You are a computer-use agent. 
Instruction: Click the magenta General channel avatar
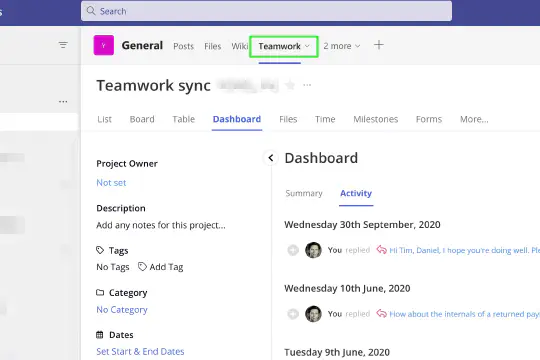(104, 45)
